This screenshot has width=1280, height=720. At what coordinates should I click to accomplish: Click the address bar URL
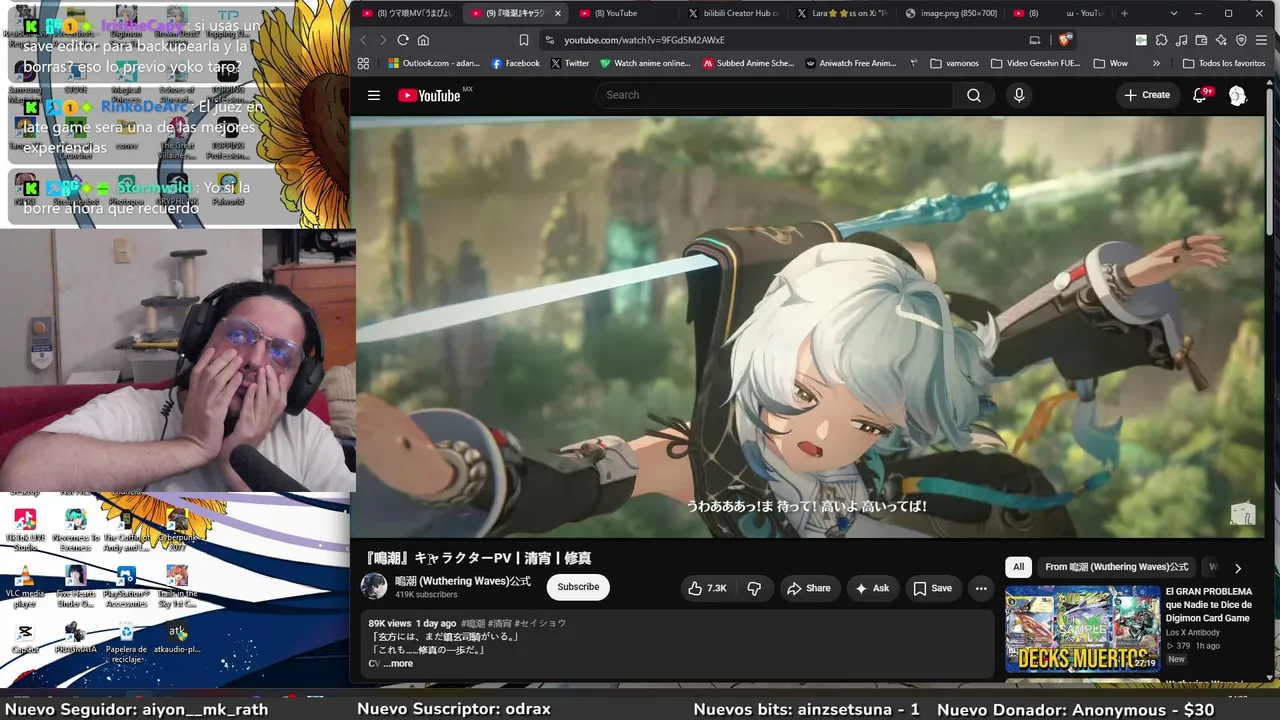[x=644, y=40]
